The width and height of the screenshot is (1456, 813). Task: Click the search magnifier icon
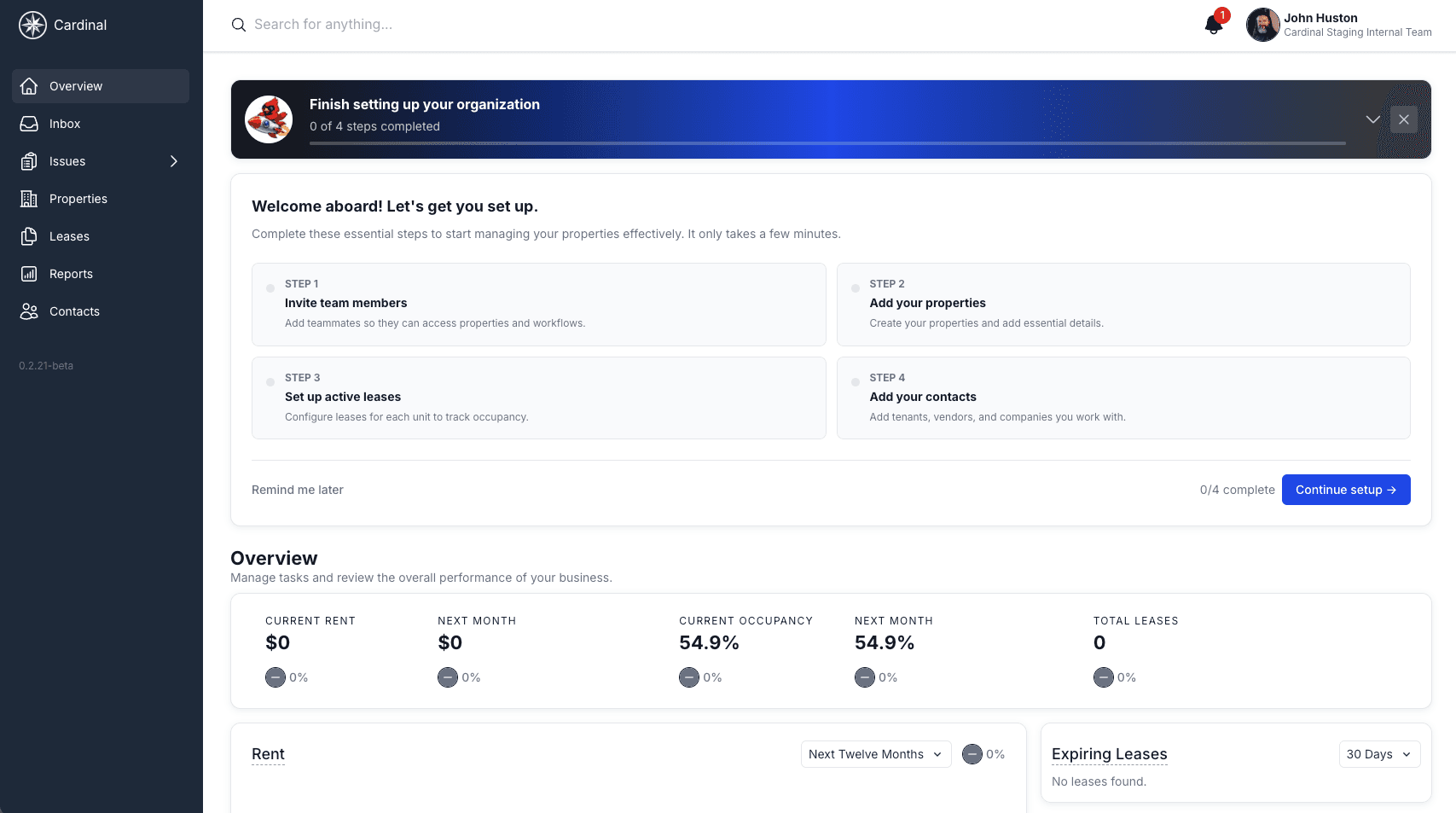click(238, 24)
